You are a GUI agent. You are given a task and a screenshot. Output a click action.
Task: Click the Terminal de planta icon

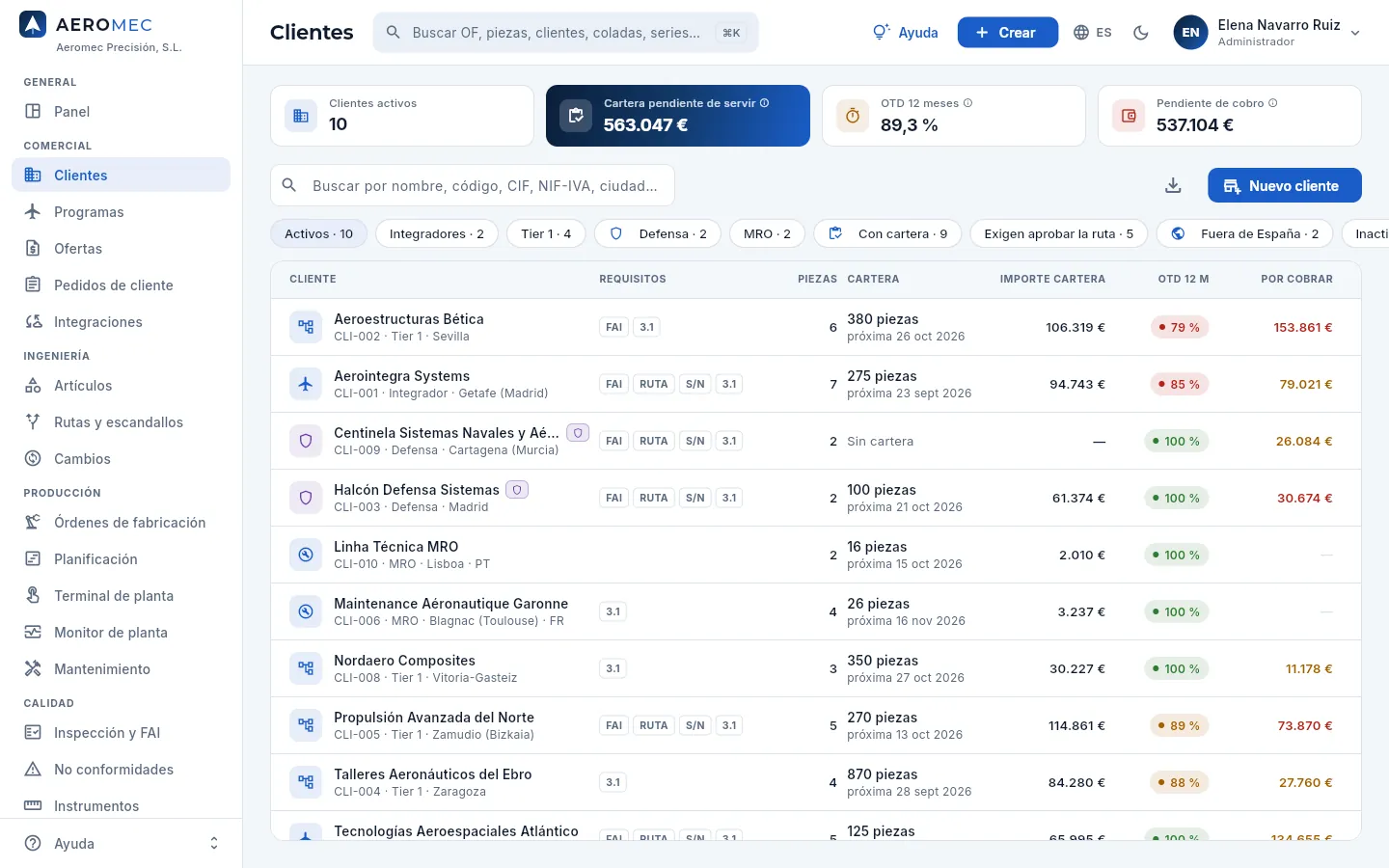point(33,596)
